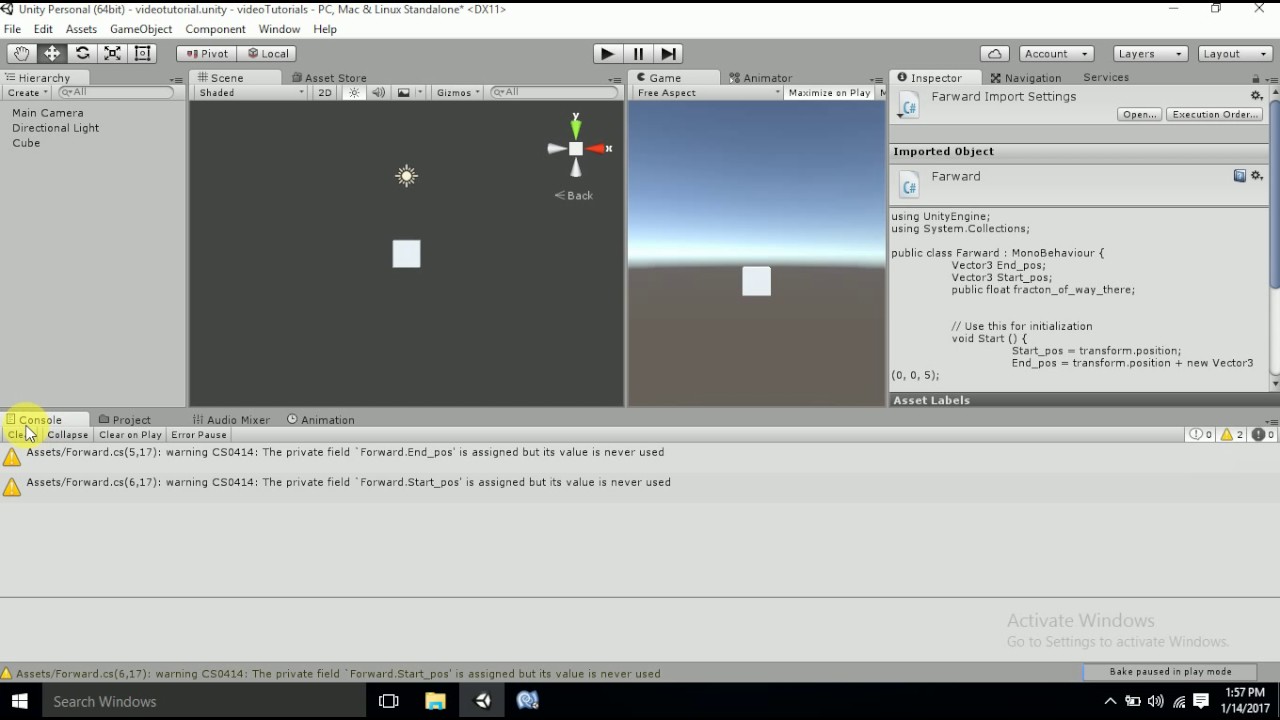1280x720 pixels.
Task: Open the Account dropdown
Action: [1056, 54]
